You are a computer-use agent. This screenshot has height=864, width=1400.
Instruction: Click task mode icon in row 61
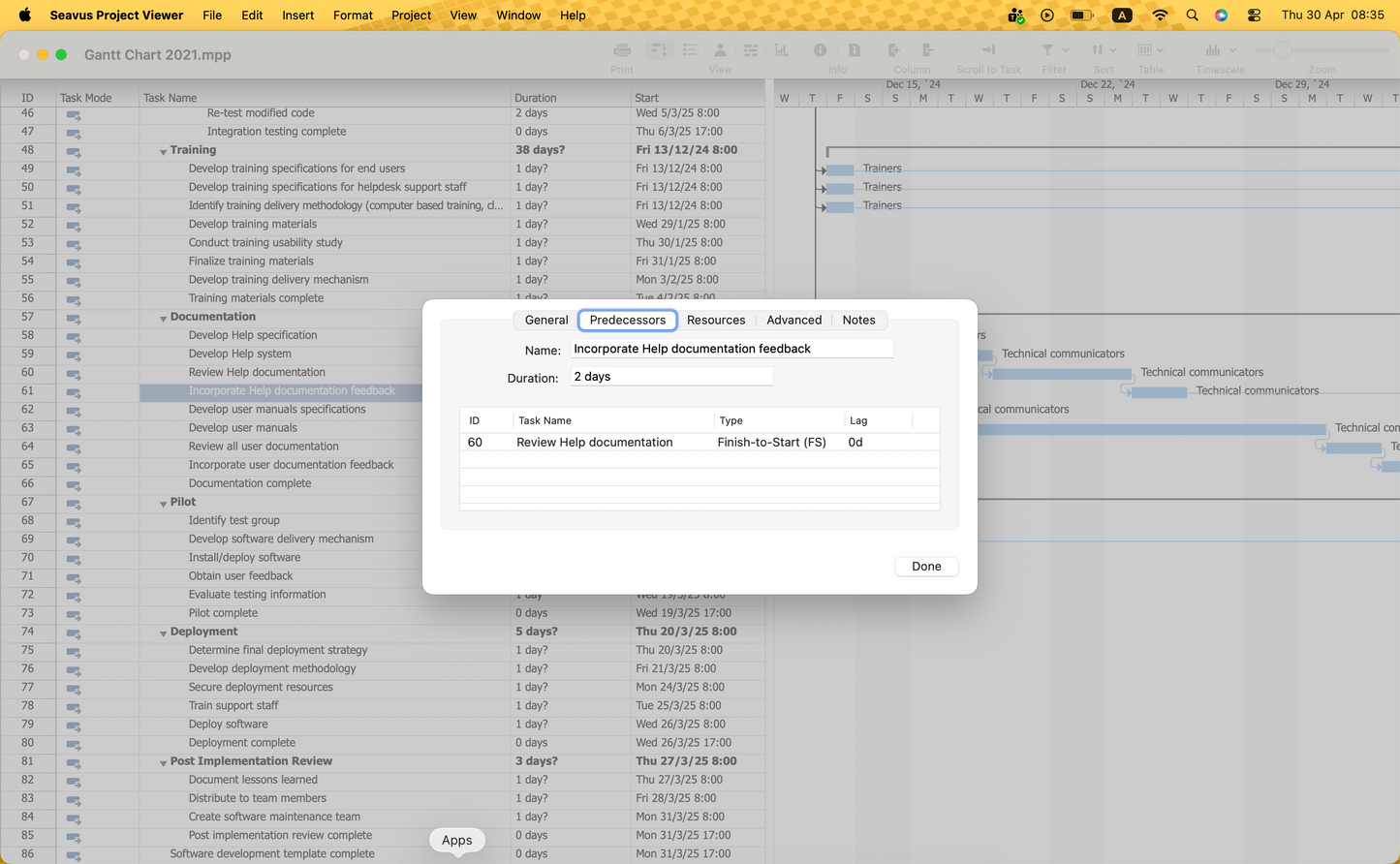(74, 391)
